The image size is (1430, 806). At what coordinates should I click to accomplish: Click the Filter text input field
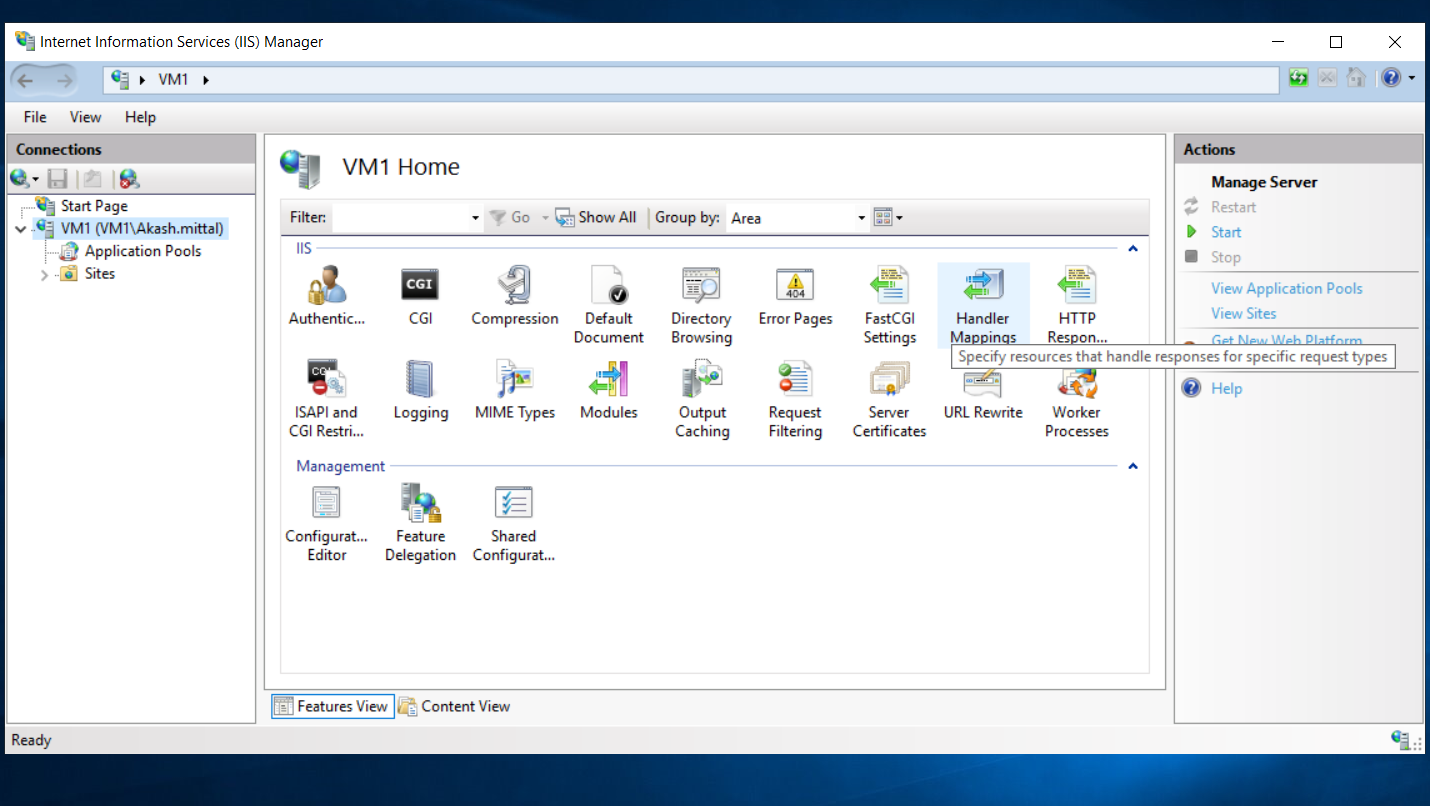400,218
